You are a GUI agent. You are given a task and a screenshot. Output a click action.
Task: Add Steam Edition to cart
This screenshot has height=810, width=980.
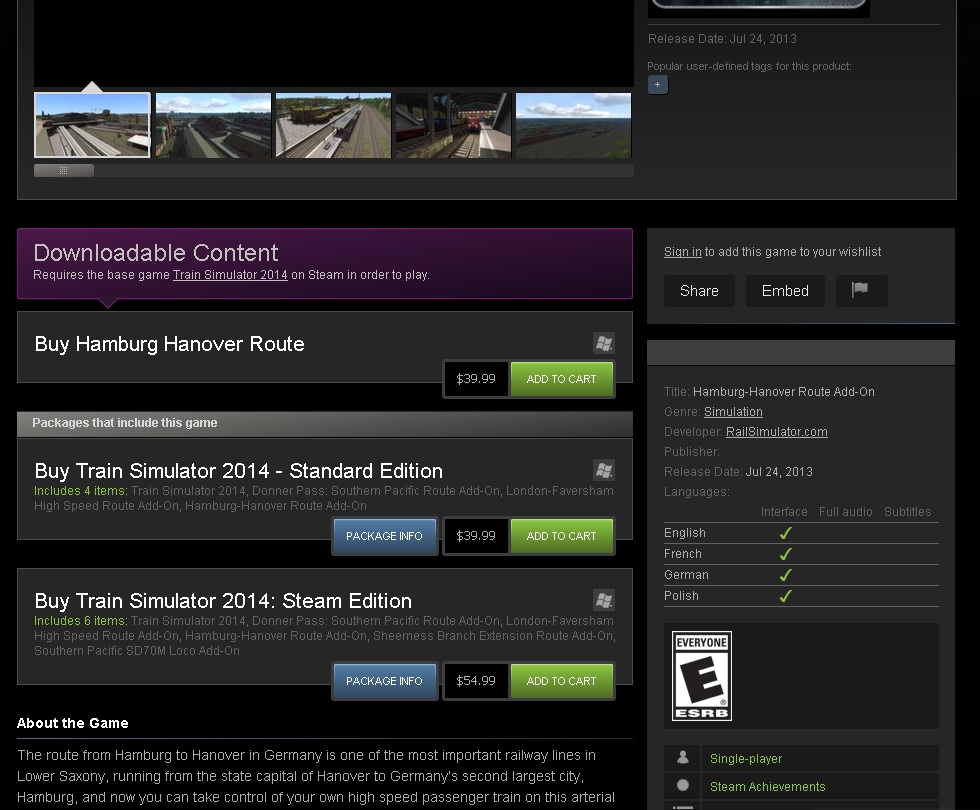pyautogui.click(x=561, y=681)
